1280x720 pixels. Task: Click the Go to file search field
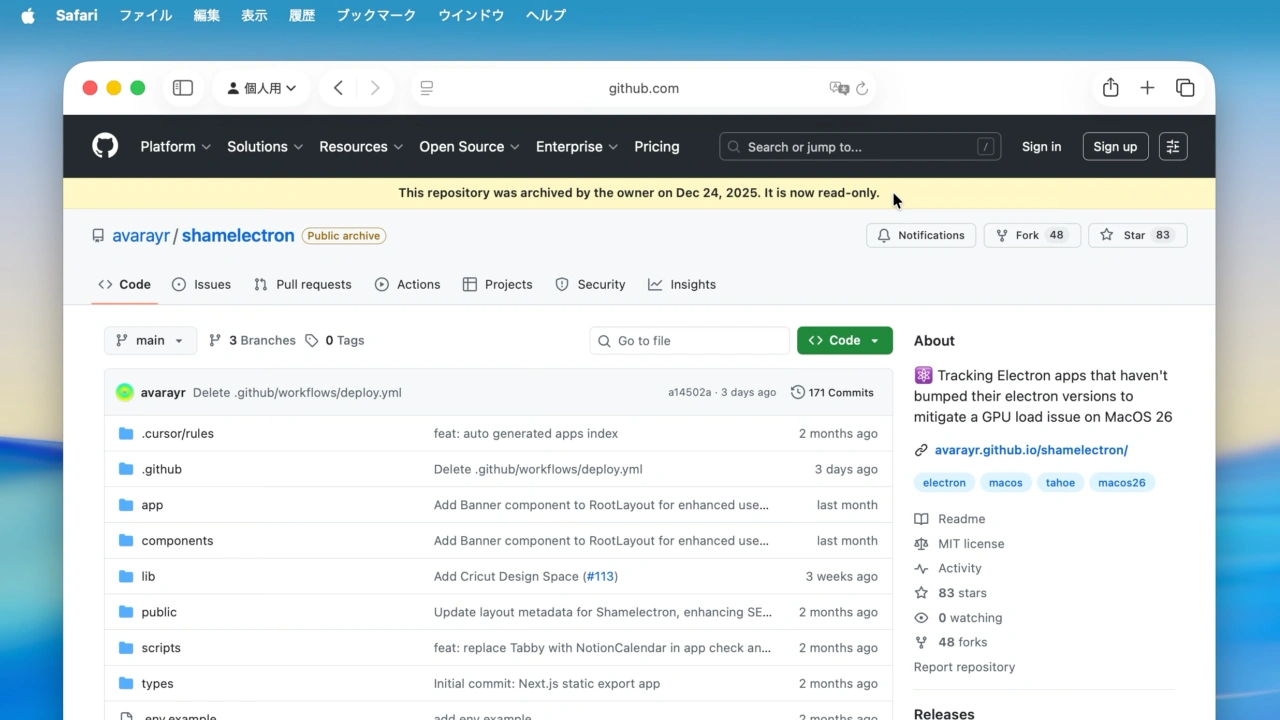pyautogui.click(x=690, y=340)
